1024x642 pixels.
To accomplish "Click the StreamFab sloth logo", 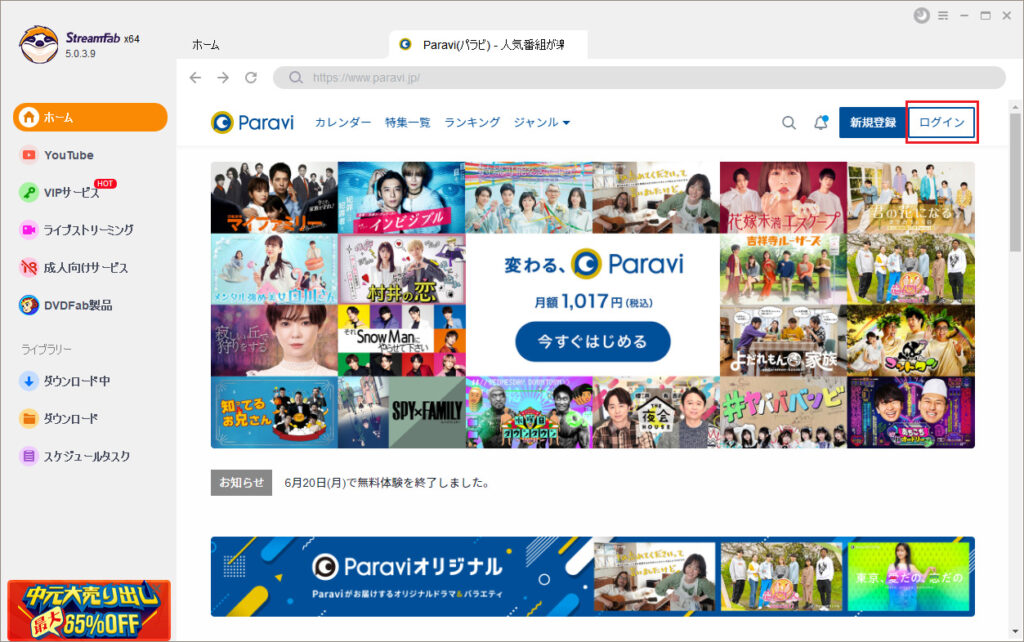I will (39, 44).
